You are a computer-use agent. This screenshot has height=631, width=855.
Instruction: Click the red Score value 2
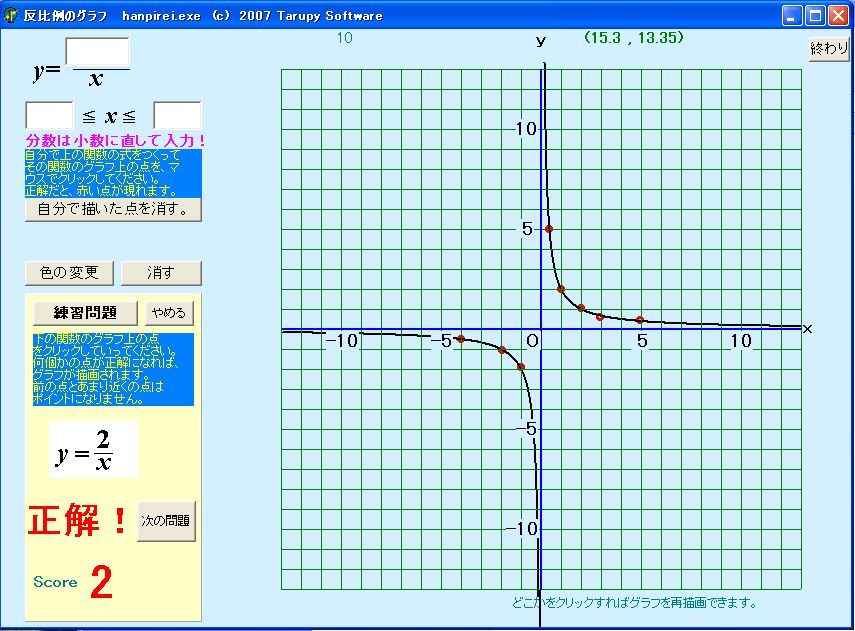coord(101,582)
